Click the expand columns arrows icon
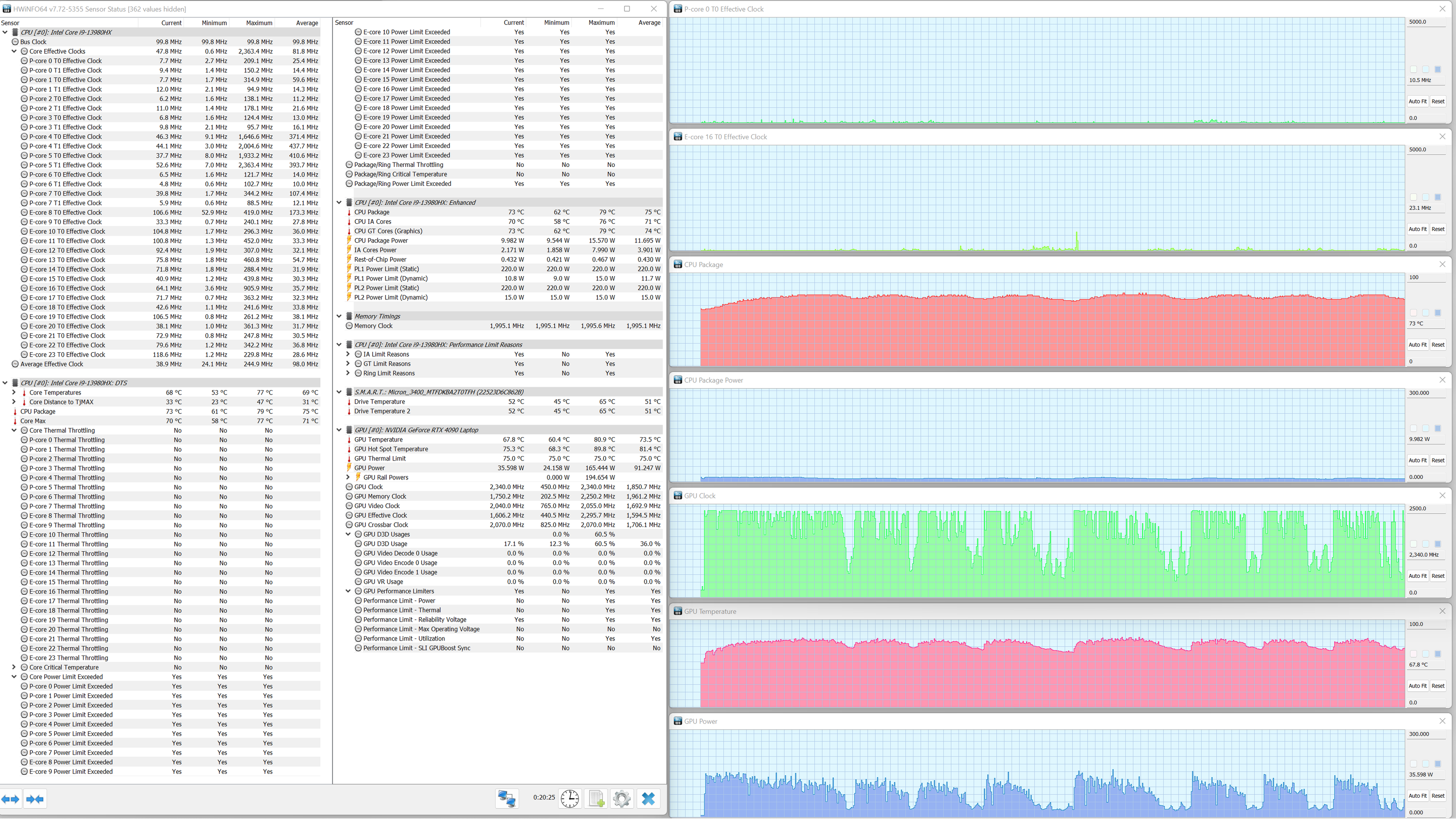This screenshot has height=819, width=1456. 10,799
